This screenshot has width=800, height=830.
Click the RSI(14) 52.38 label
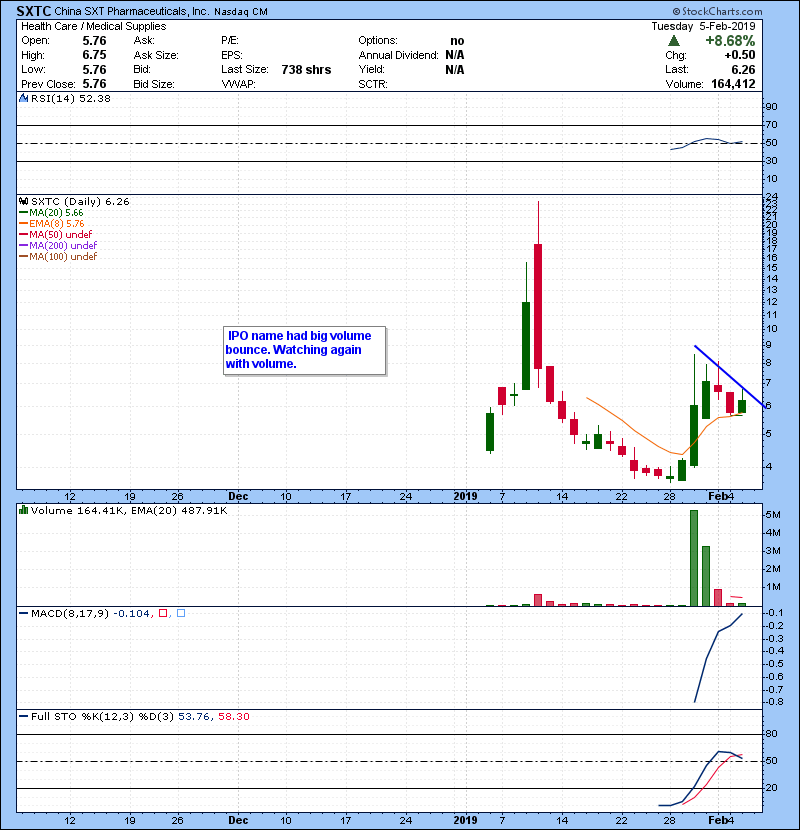point(70,98)
